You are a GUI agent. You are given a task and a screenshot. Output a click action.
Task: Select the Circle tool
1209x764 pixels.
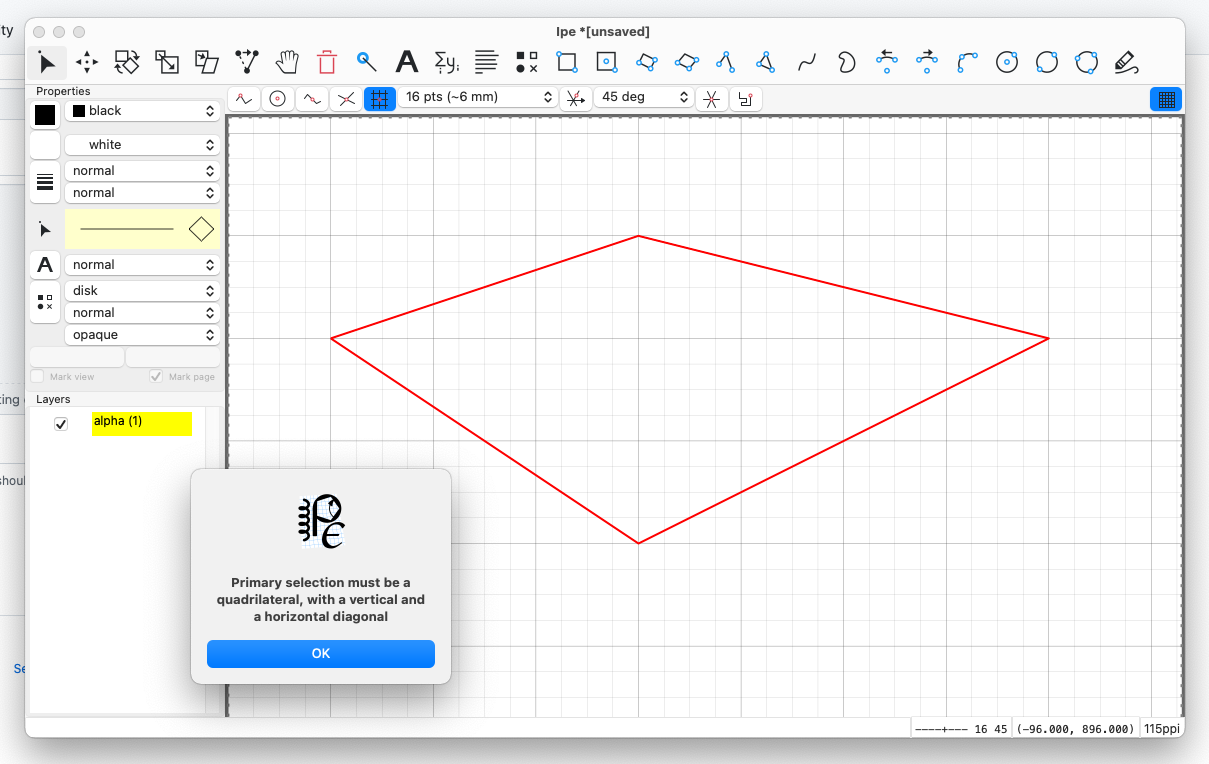pos(1007,62)
